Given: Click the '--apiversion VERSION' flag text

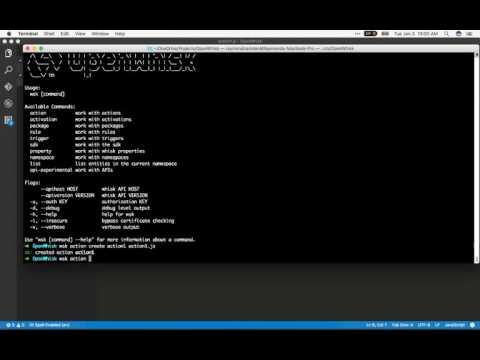Looking at the screenshot, I should 68,195.
